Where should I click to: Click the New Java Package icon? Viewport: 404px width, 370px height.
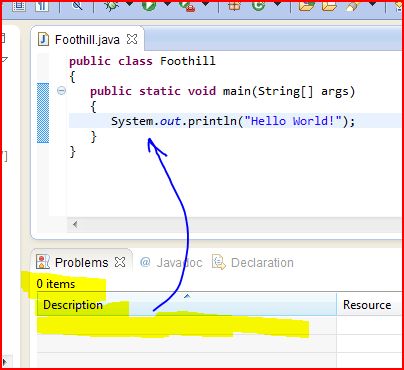(x=234, y=6)
